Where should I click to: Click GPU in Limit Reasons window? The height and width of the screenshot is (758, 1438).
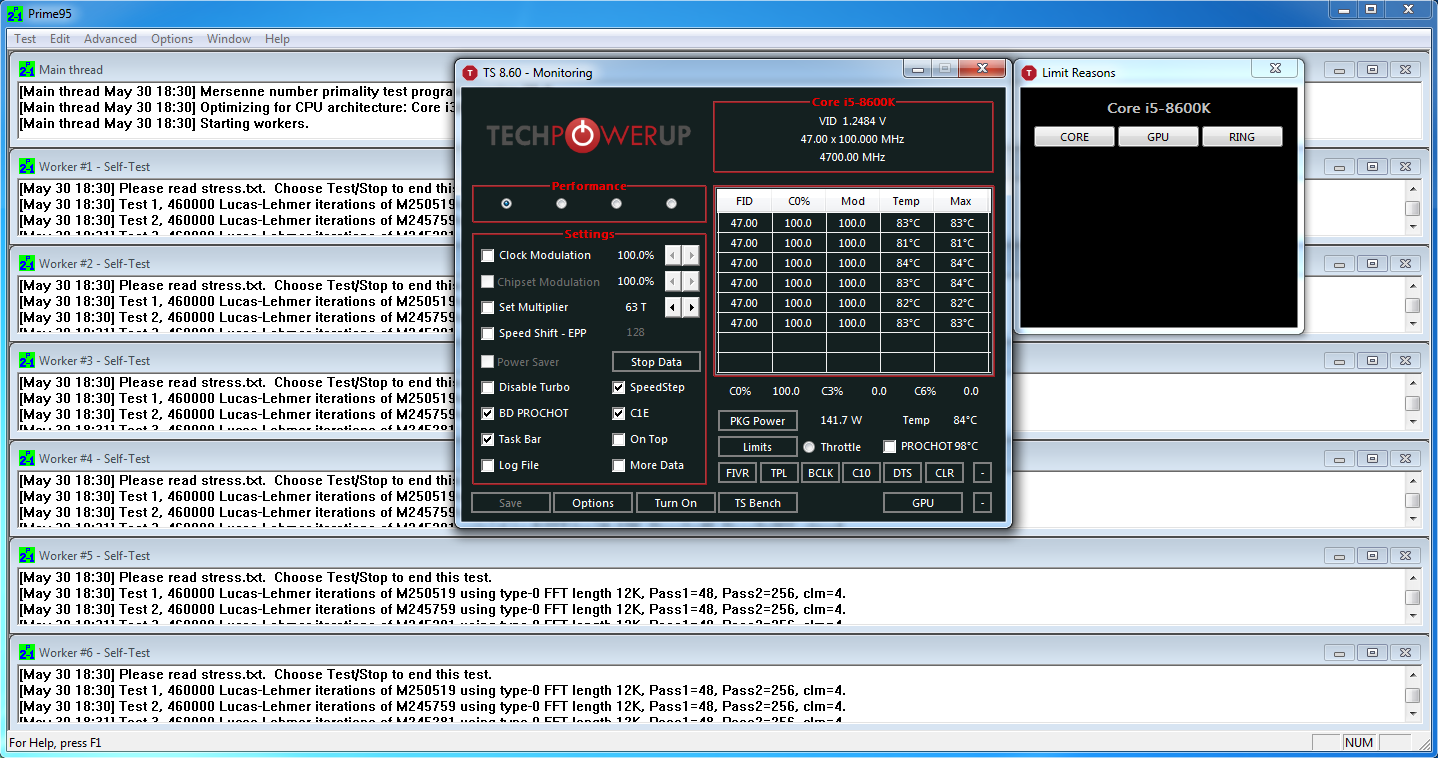[1158, 137]
